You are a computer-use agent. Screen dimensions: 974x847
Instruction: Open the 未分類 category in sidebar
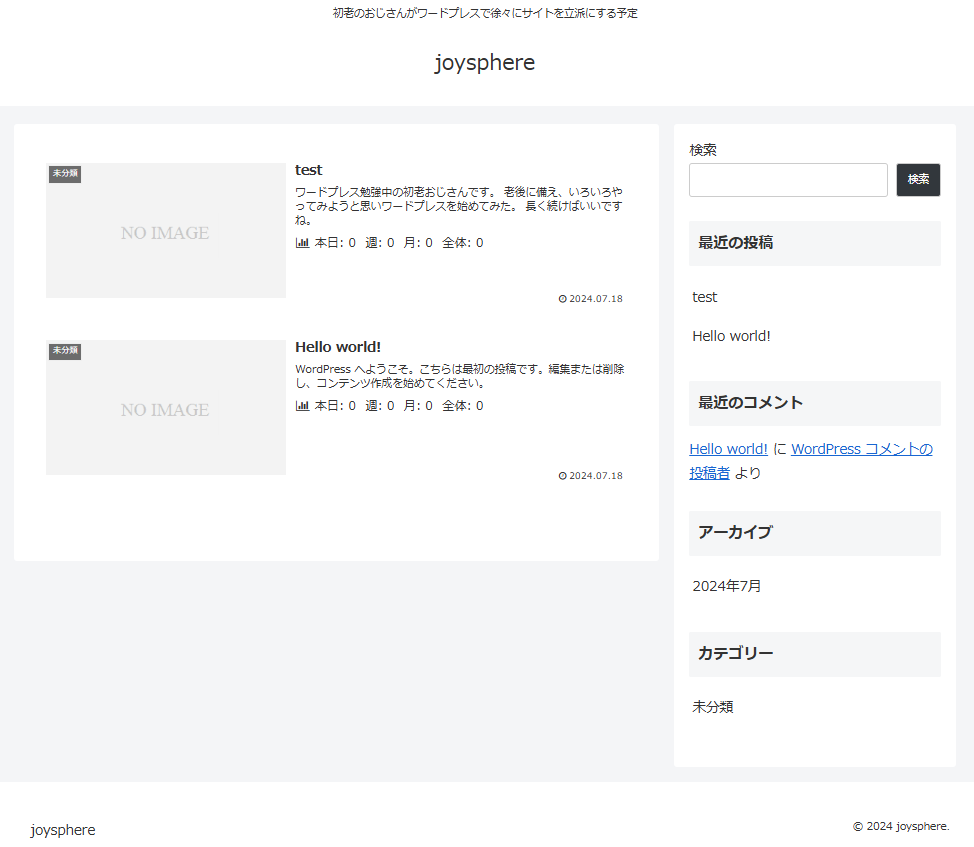tap(713, 707)
